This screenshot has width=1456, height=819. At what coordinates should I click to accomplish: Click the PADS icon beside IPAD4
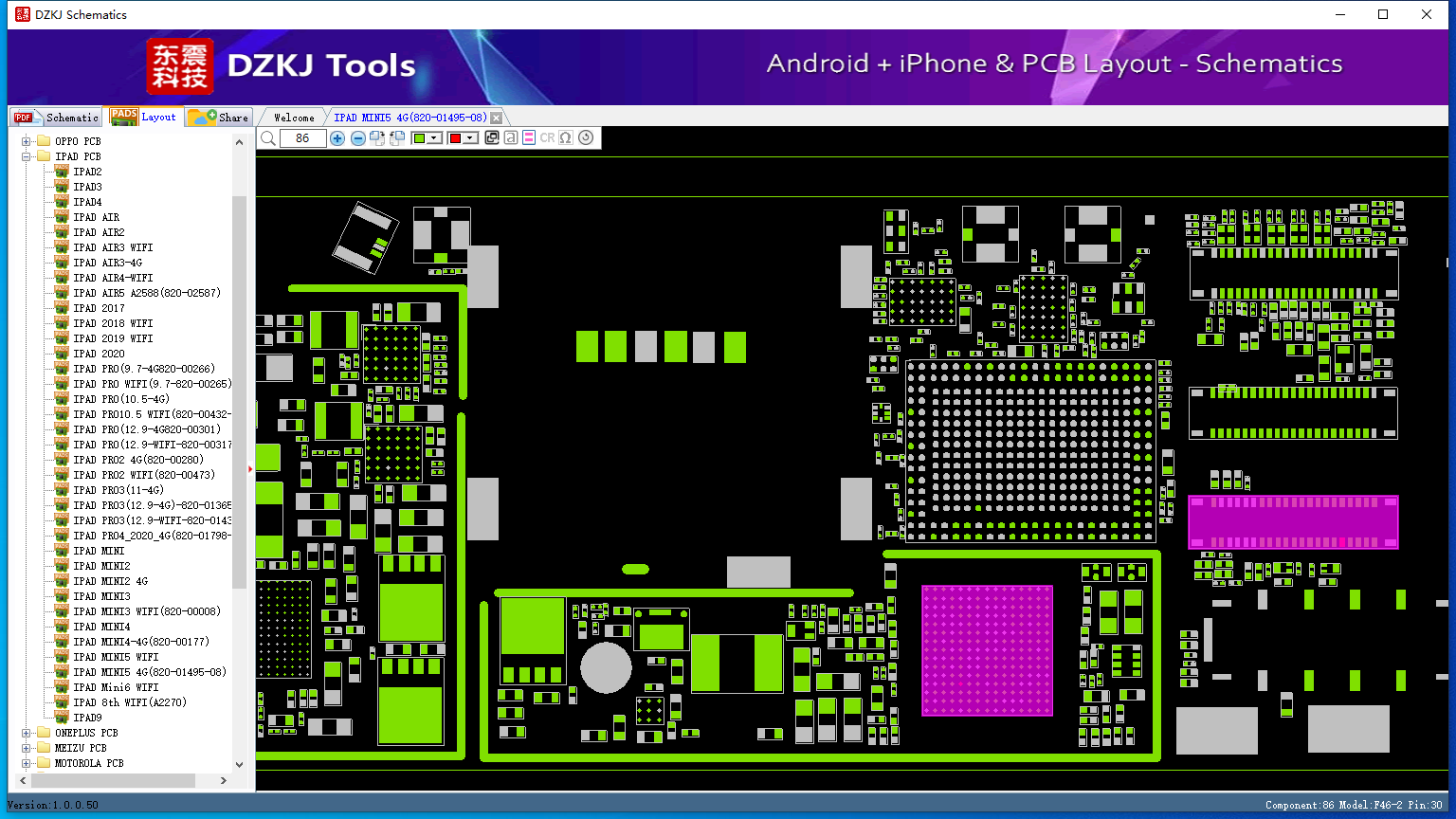[x=62, y=202]
